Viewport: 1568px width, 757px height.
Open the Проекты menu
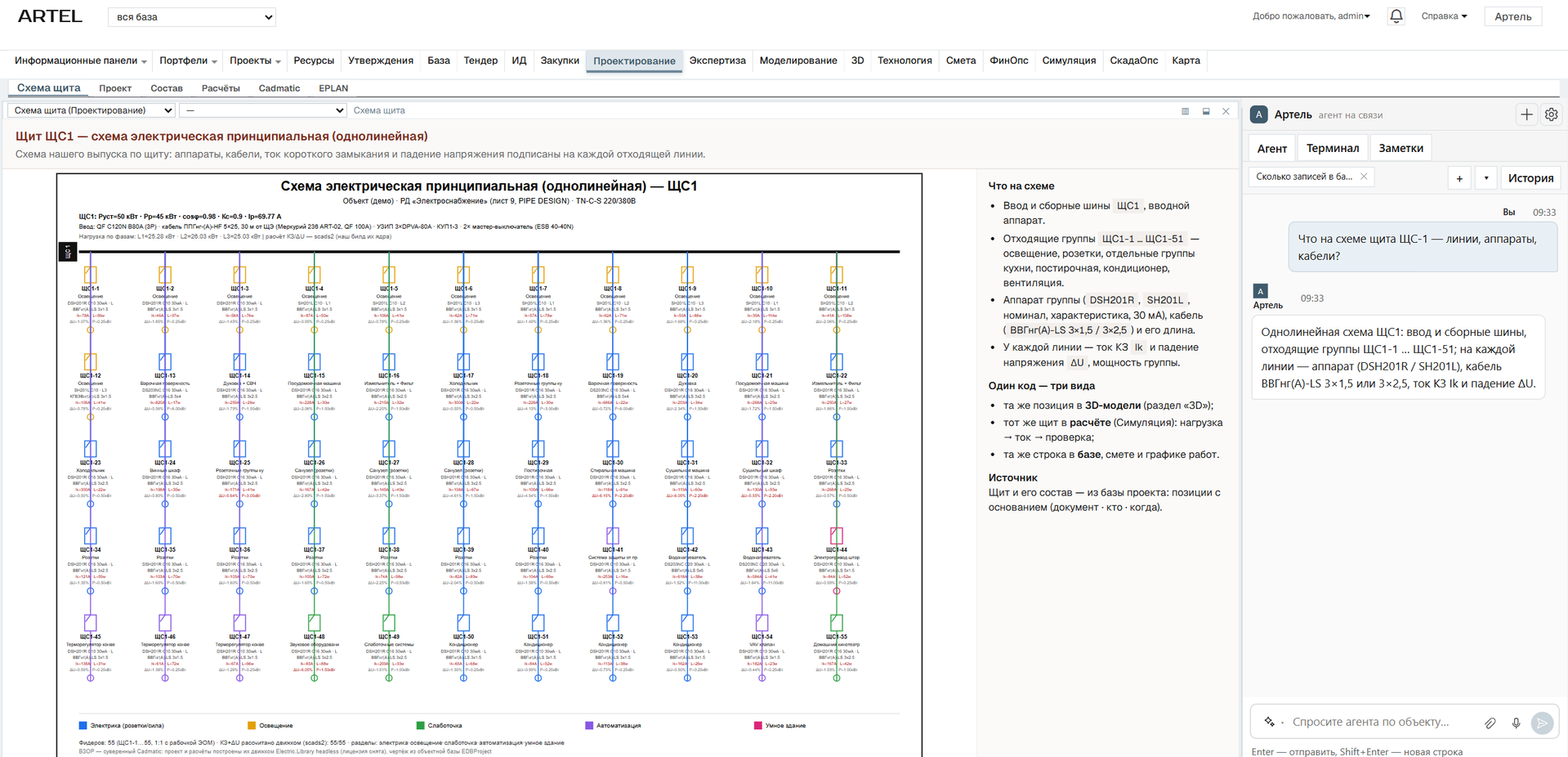pyautogui.click(x=255, y=60)
